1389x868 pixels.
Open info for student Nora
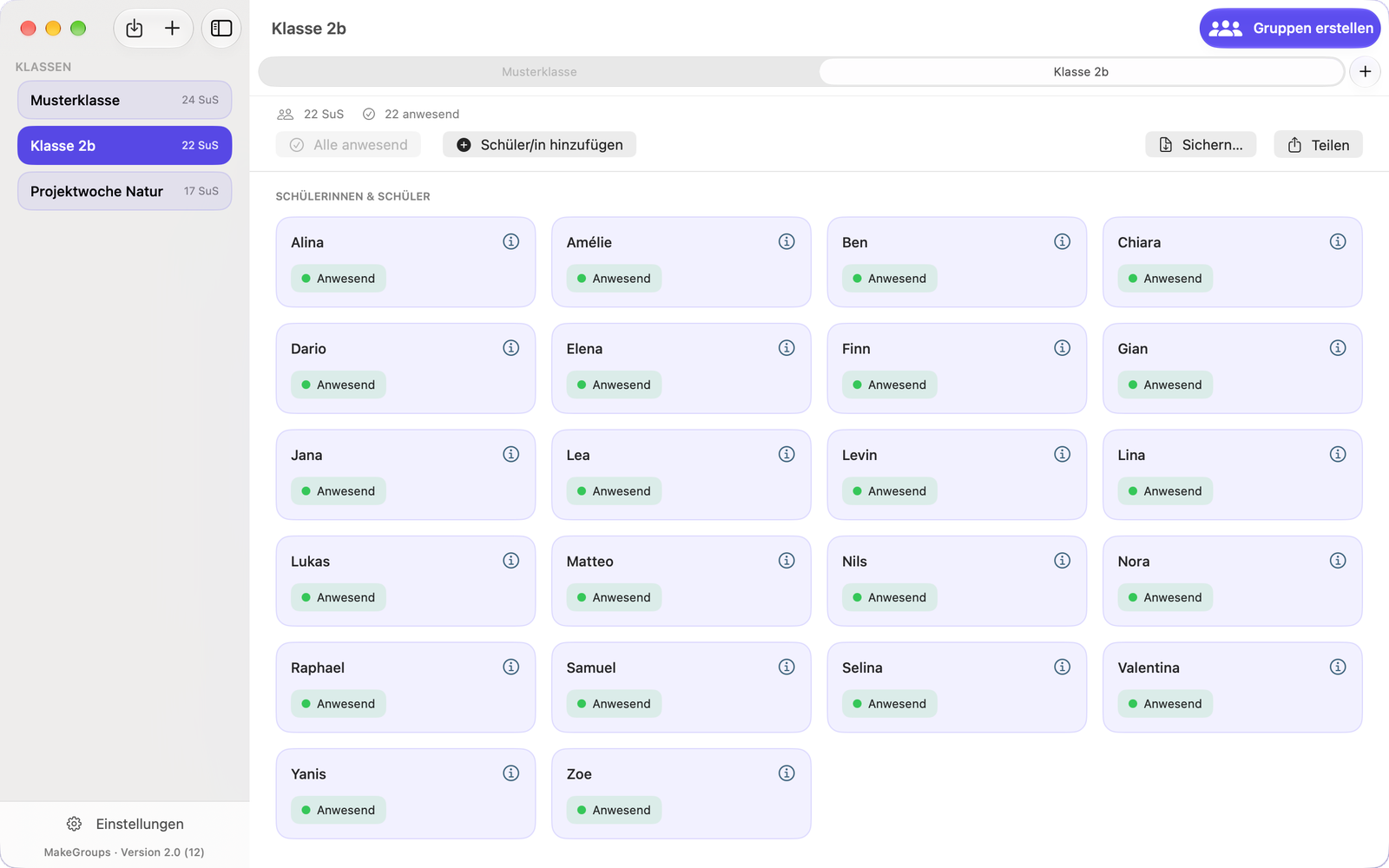[x=1338, y=561]
